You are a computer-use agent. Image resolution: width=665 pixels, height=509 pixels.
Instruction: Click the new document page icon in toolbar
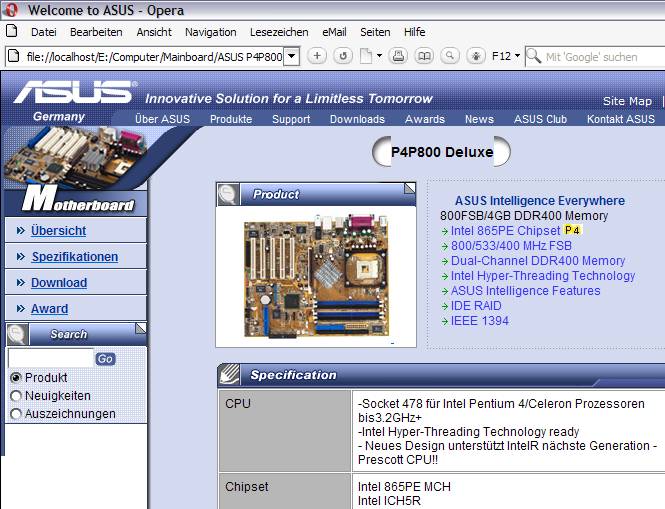tap(366, 56)
